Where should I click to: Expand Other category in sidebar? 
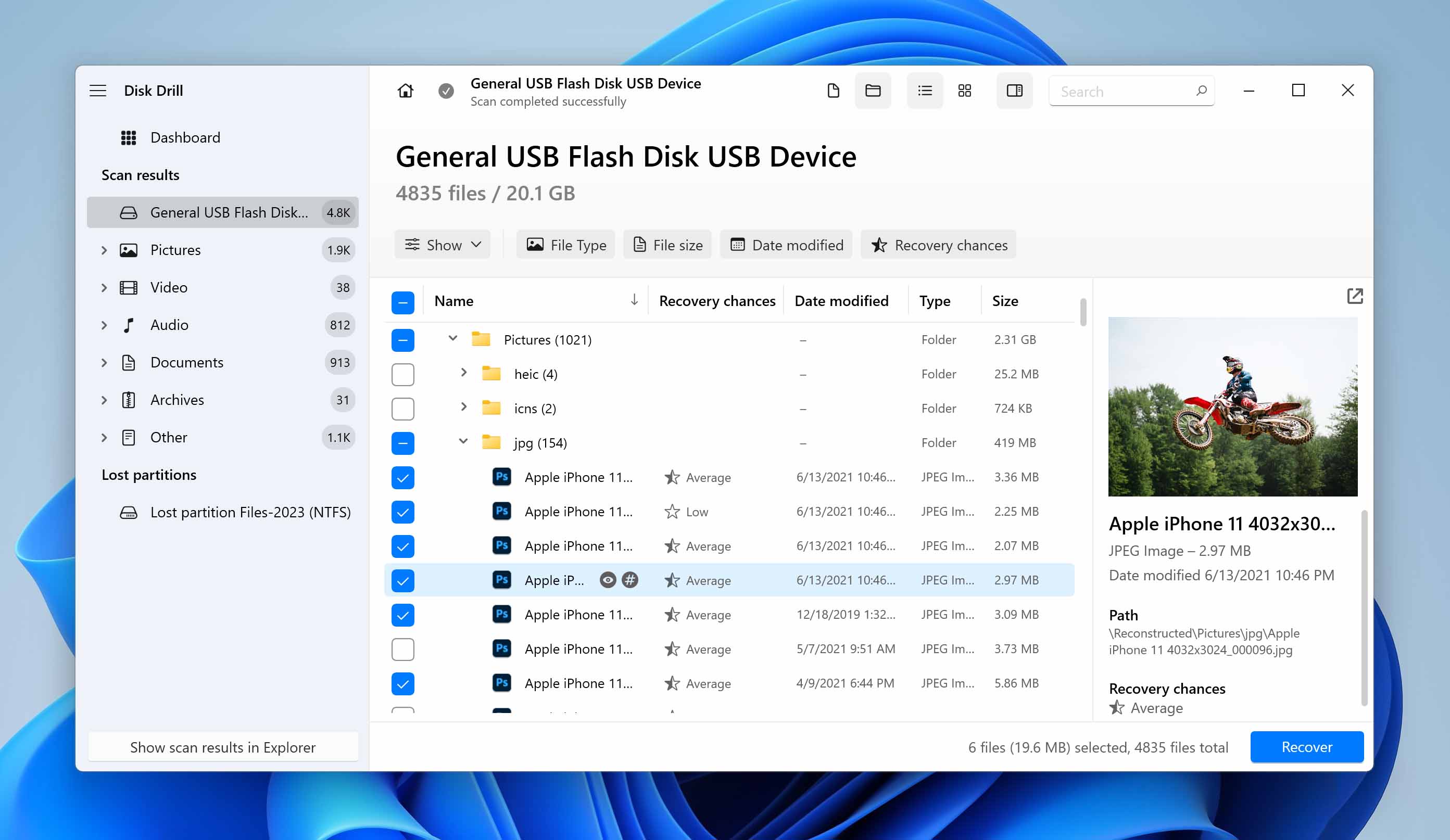pyautogui.click(x=104, y=437)
